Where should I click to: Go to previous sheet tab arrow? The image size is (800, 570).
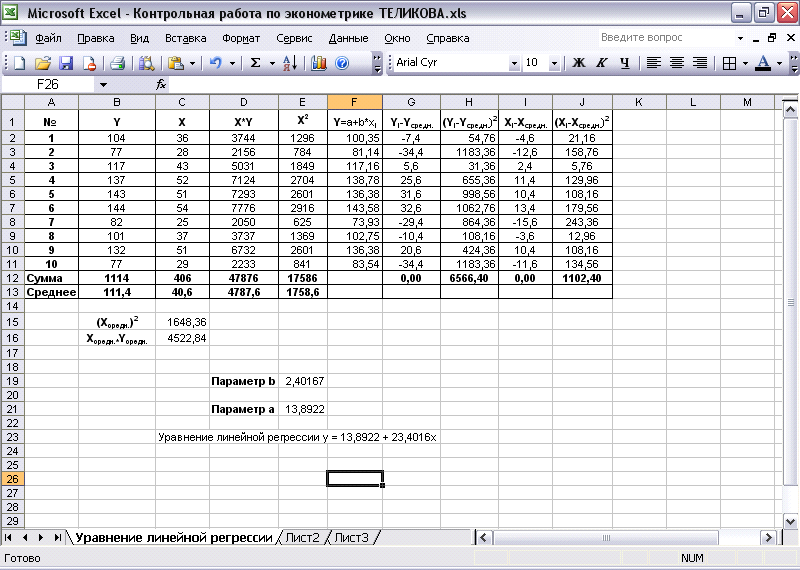(x=25, y=537)
